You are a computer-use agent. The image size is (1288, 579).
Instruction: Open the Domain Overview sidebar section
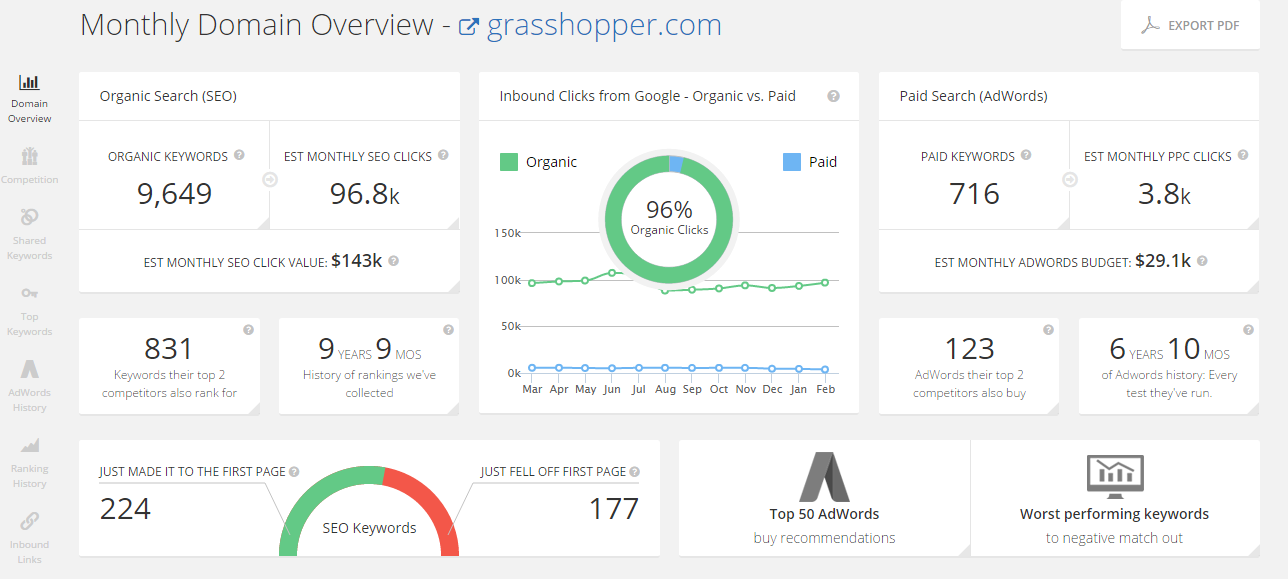pos(30,99)
